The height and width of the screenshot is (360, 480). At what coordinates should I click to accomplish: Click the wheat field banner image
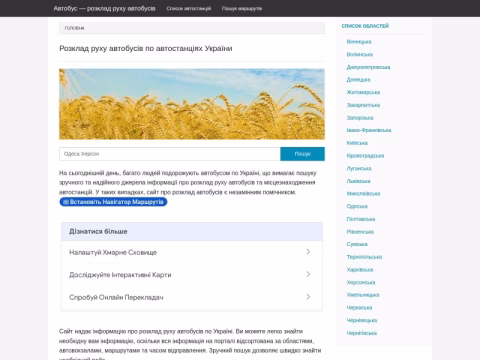[x=192, y=104]
